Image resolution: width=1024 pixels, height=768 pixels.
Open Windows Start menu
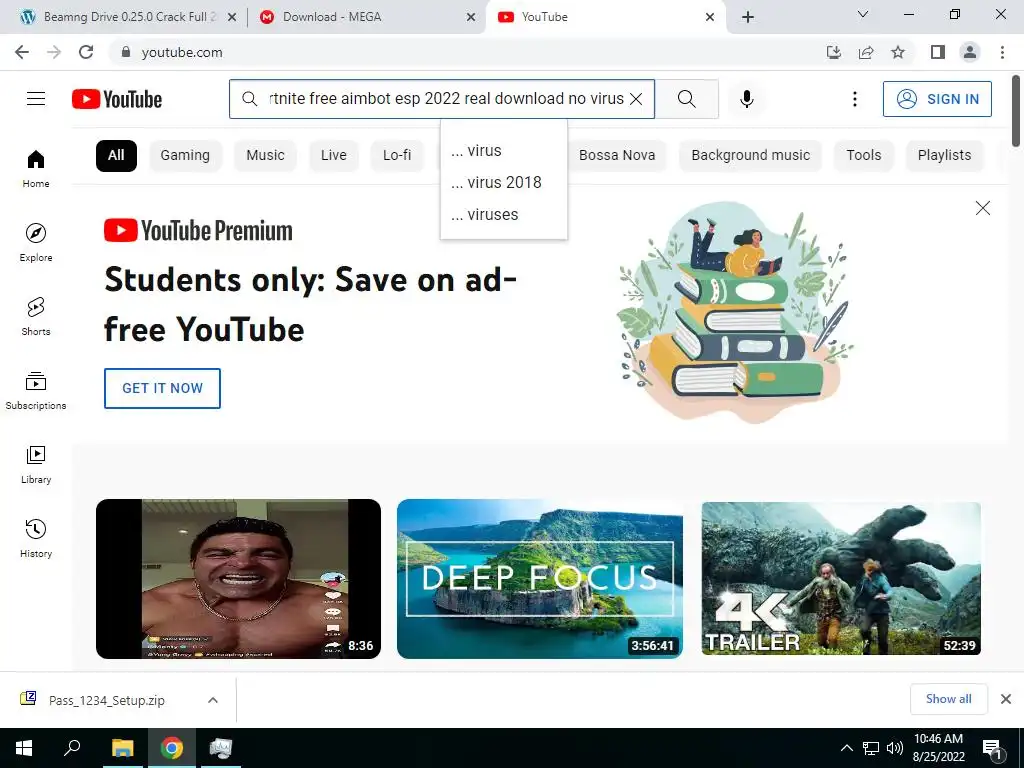click(24, 748)
